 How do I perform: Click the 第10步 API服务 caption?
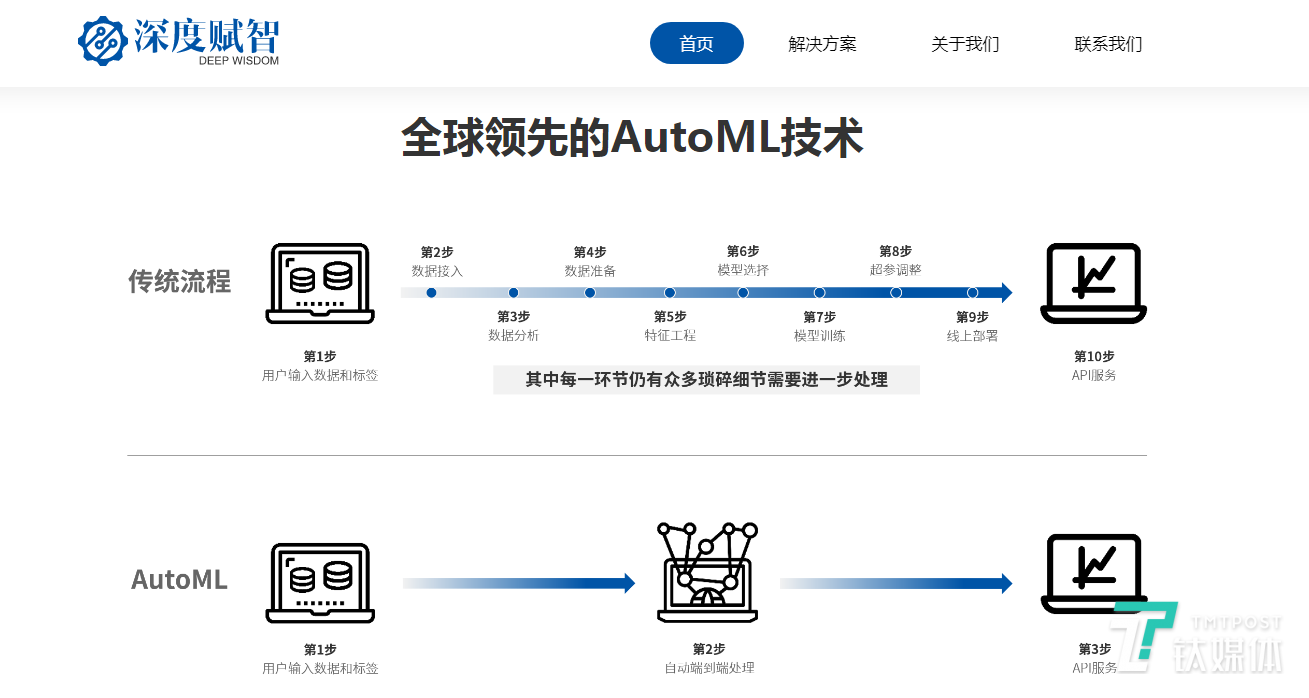pos(1094,366)
